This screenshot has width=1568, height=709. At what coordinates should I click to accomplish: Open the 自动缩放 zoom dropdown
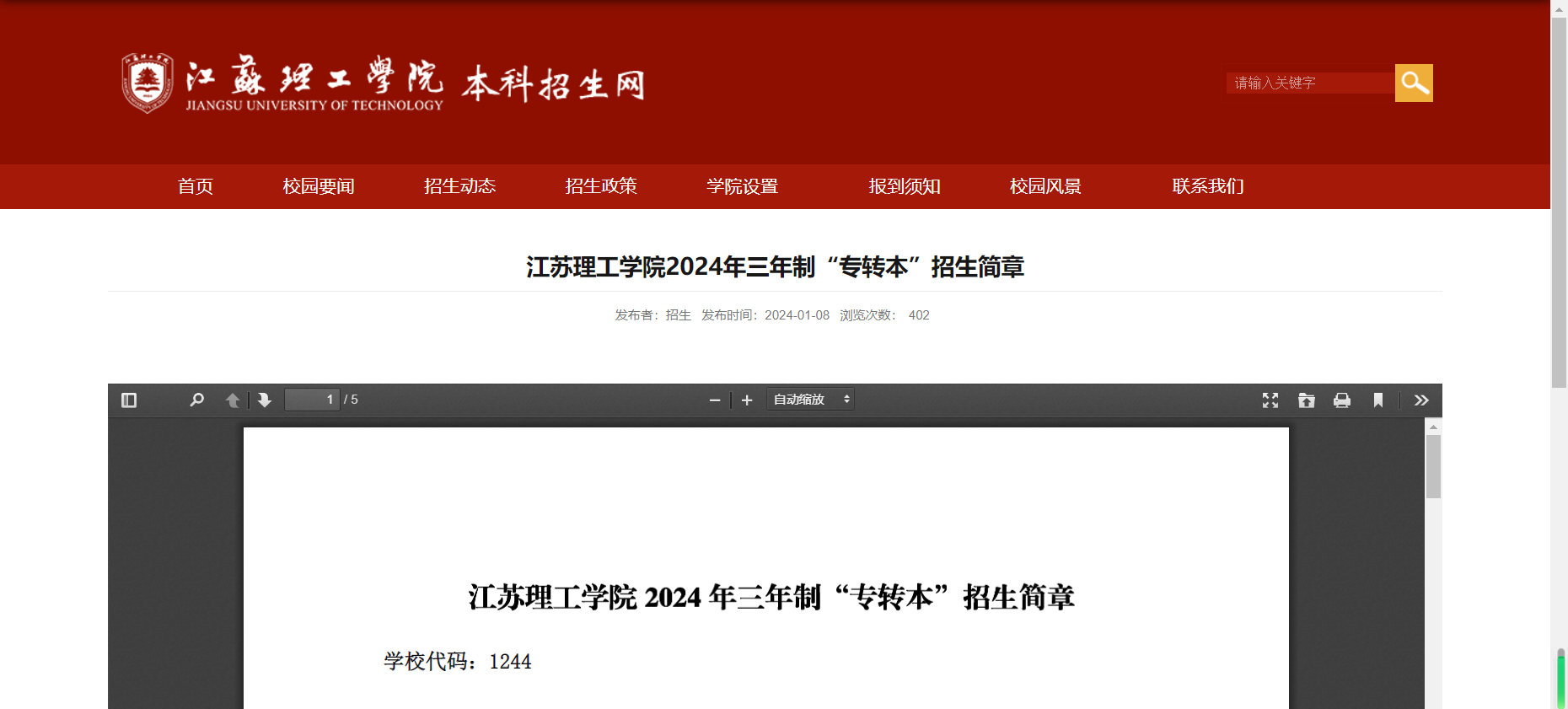point(810,400)
